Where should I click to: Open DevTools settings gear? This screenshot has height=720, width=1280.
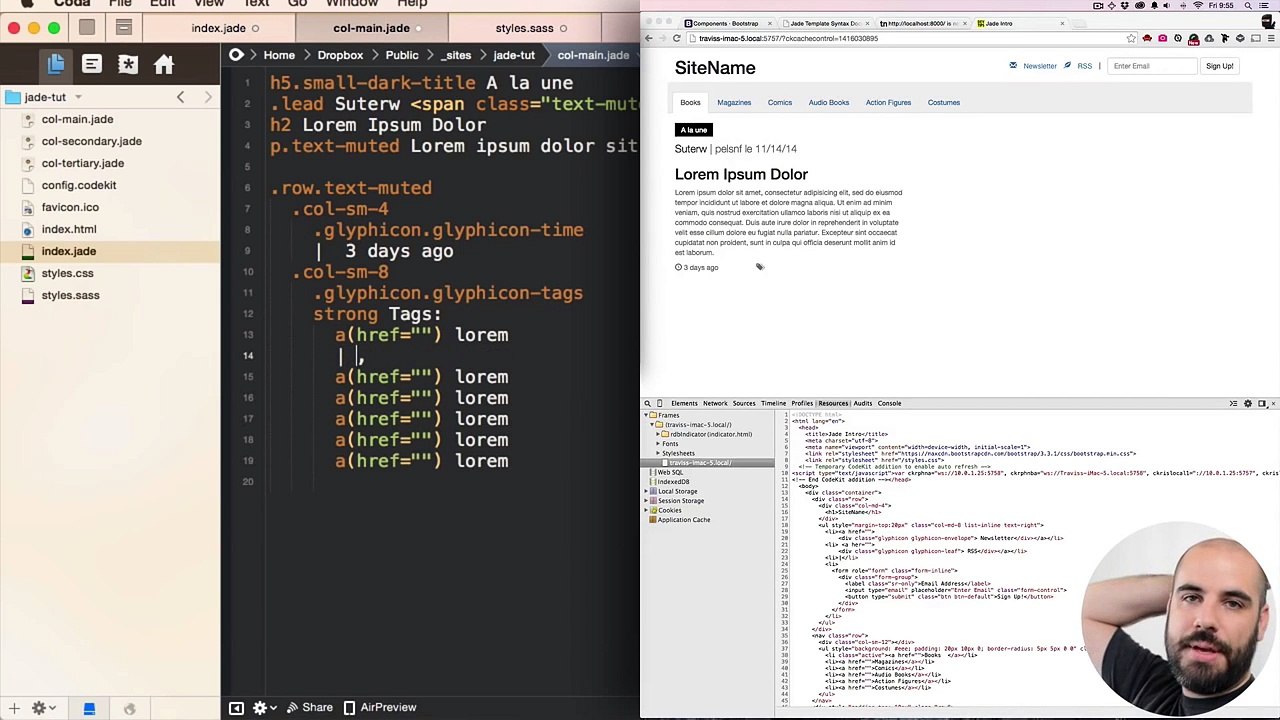1247,403
